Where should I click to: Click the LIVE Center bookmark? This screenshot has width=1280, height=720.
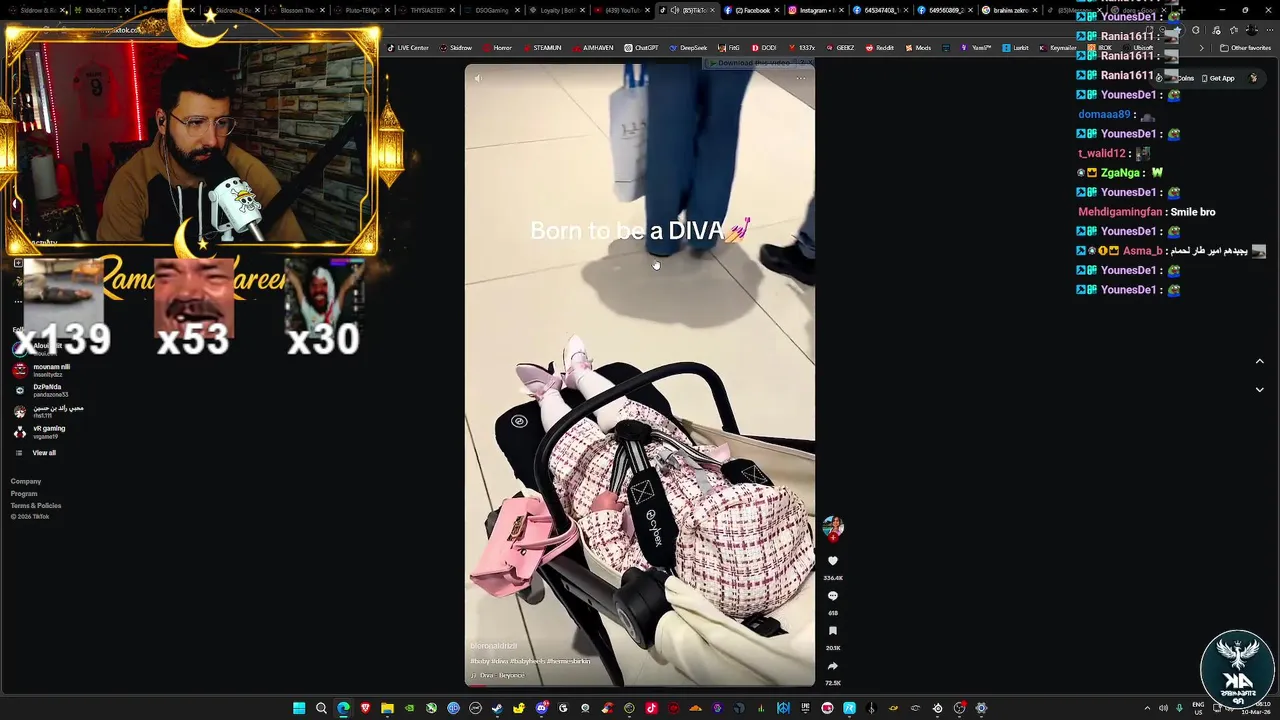(408, 48)
